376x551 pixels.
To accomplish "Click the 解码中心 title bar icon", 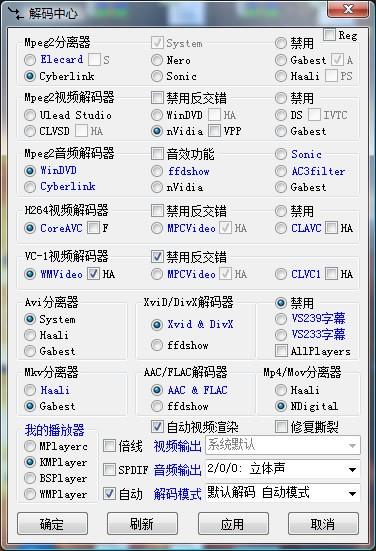I will 16,13.
